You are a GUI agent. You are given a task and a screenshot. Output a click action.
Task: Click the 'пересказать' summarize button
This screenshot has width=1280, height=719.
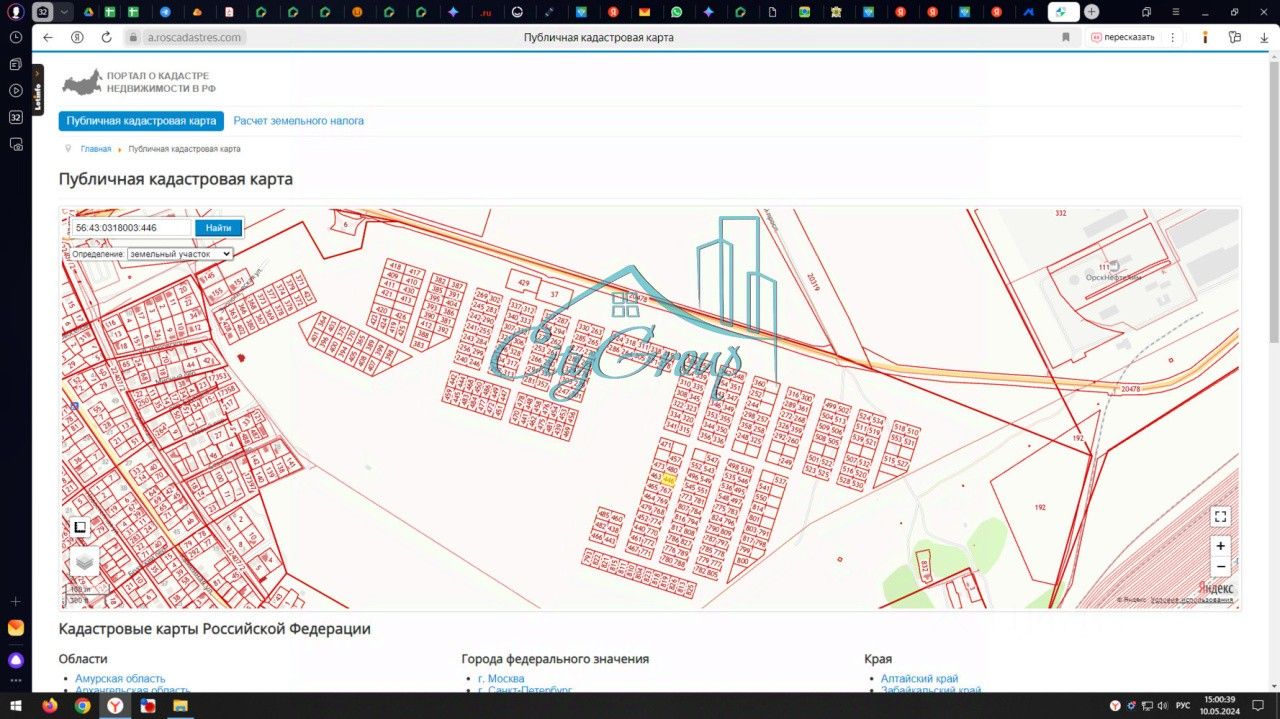click(x=1123, y=37)
